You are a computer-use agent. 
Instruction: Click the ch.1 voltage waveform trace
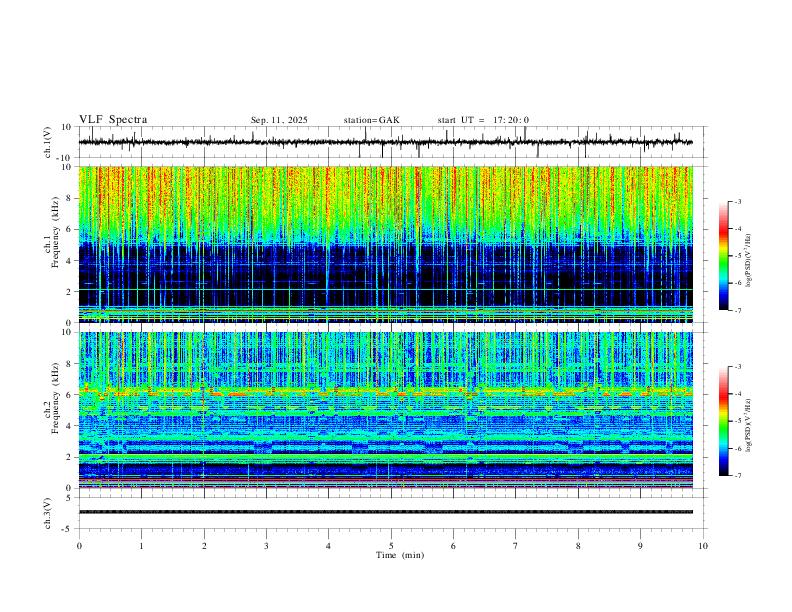385,142
